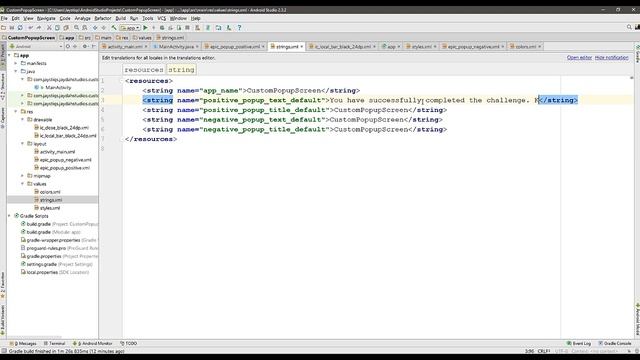The image size is (640, 360).
Task: Open the Gradle Console panel
Action: [615, 344]
